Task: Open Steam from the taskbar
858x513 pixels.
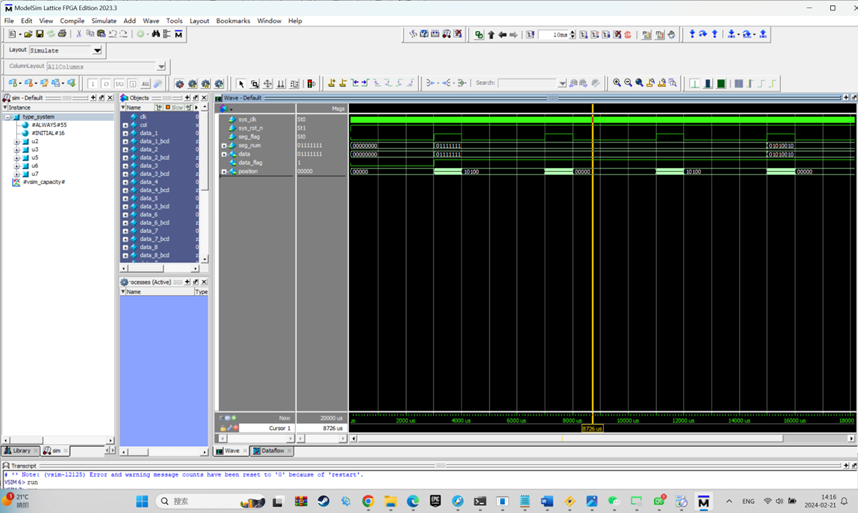Action: pos(323,501)
